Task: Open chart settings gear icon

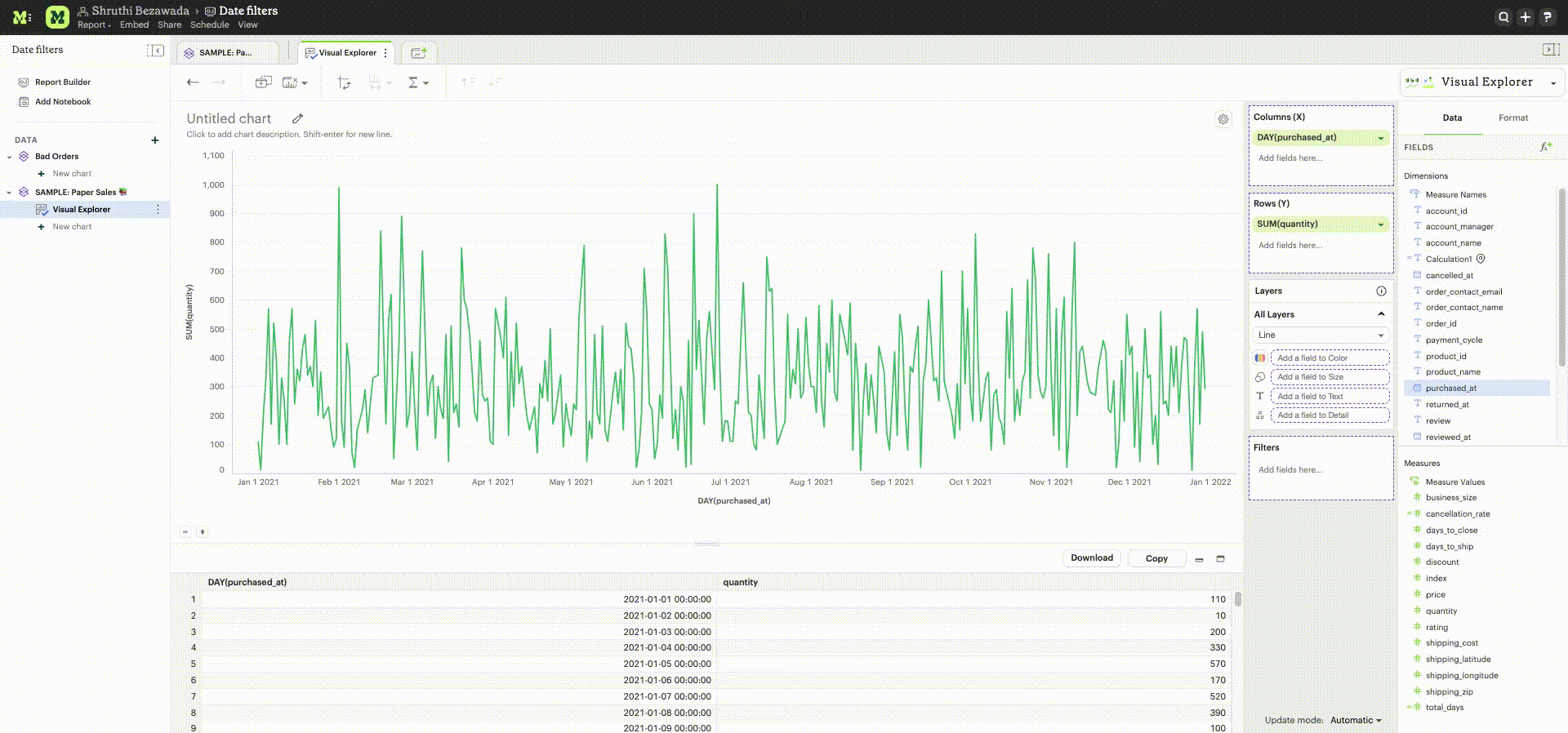Action: coord(1223,119)
